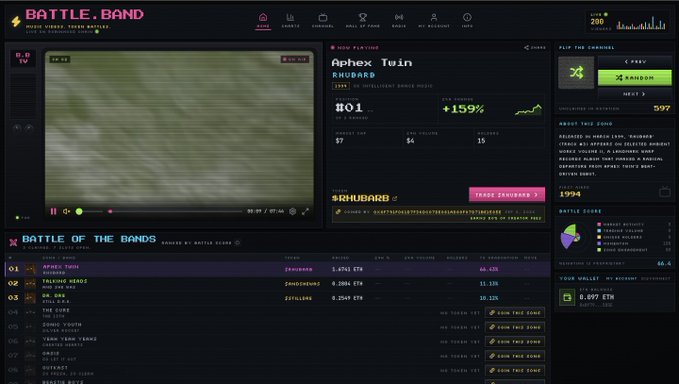The image size is (679, 384).
Task: Click the 1.6741 ETH raised value
Action: 347,269
